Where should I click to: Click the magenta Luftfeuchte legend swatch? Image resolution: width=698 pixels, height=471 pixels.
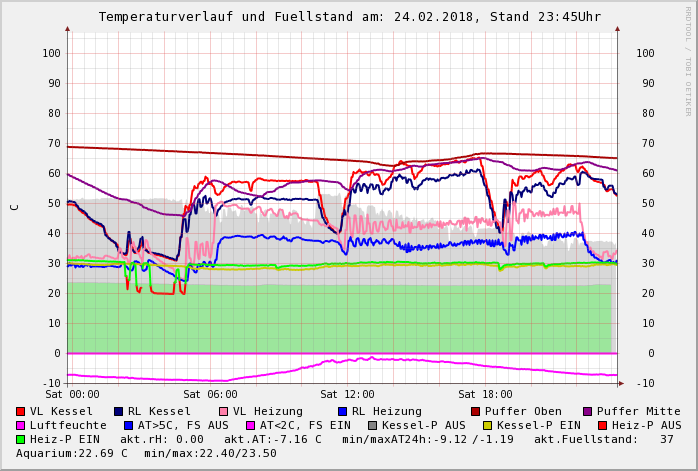[x=20, y=425]
